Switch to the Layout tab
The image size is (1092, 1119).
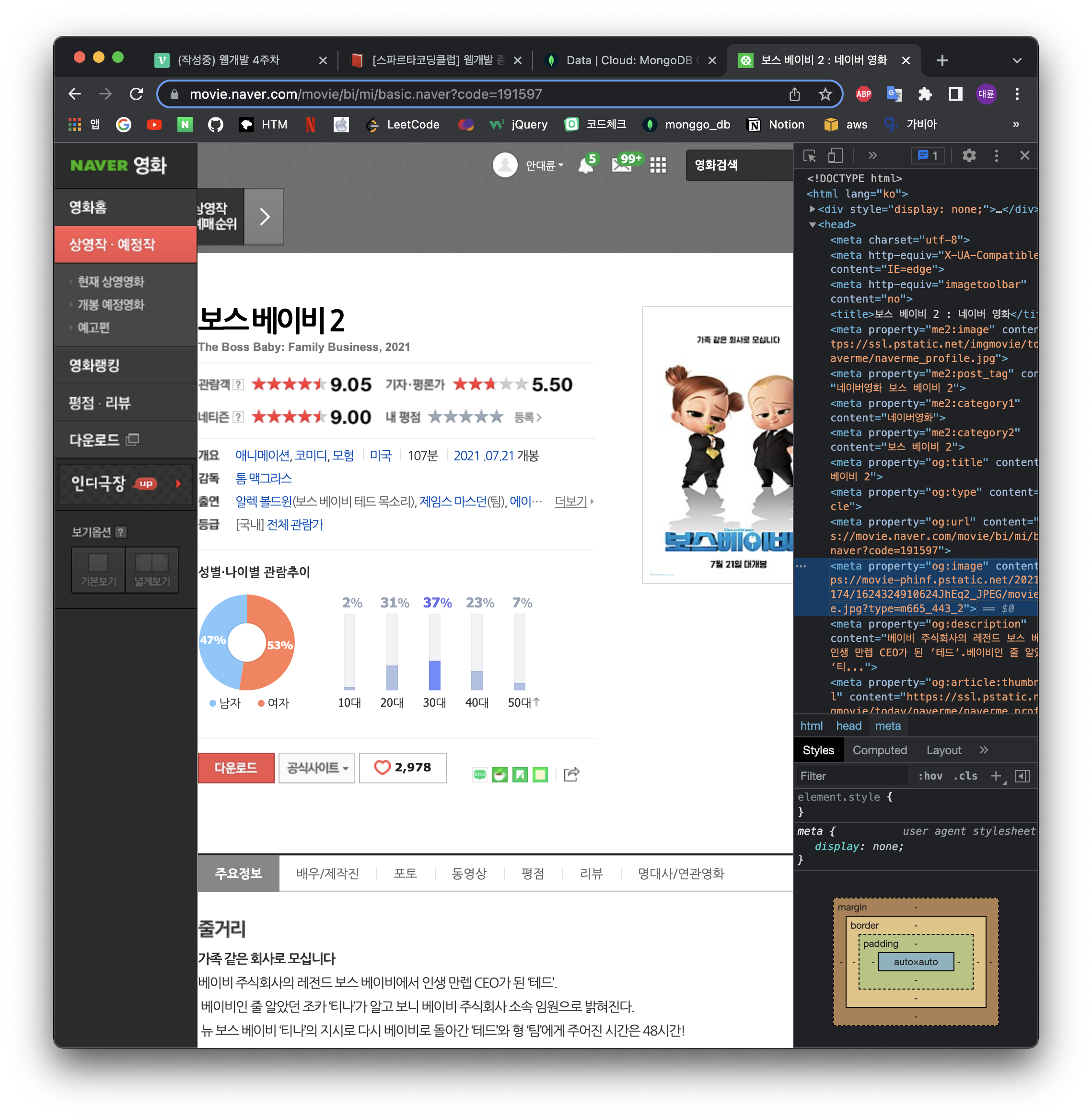pyautogui.click(x=943, y=750)
